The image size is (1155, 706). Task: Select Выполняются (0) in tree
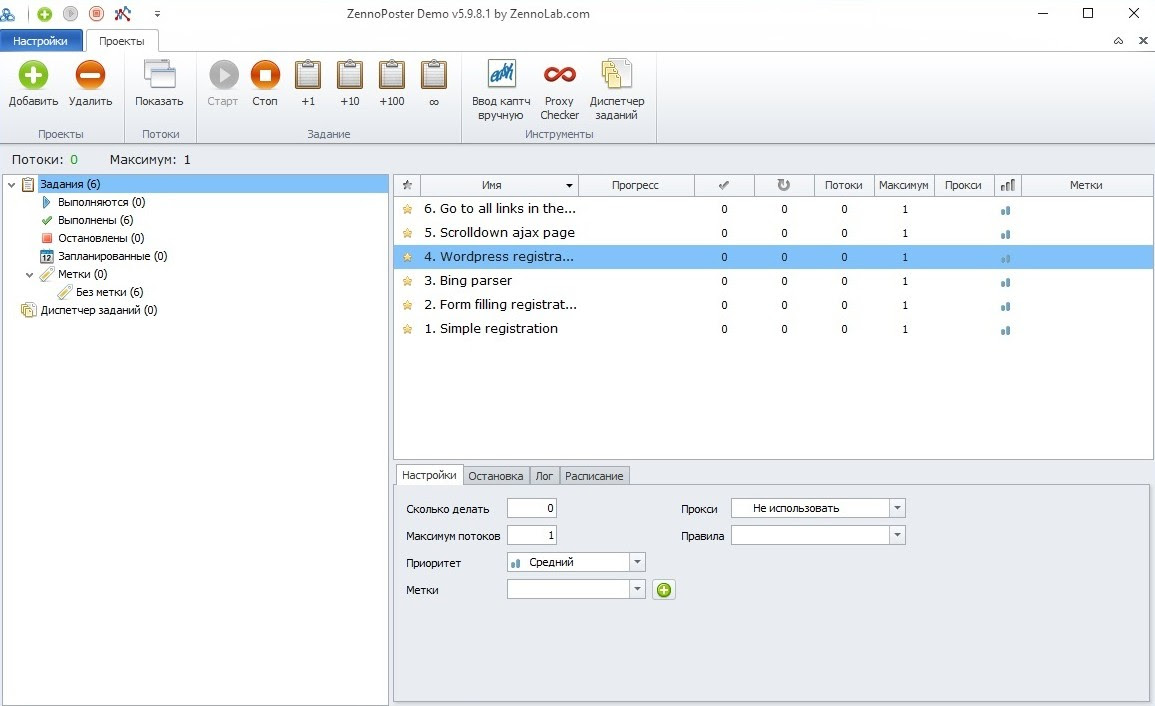[x=102, y=202]
